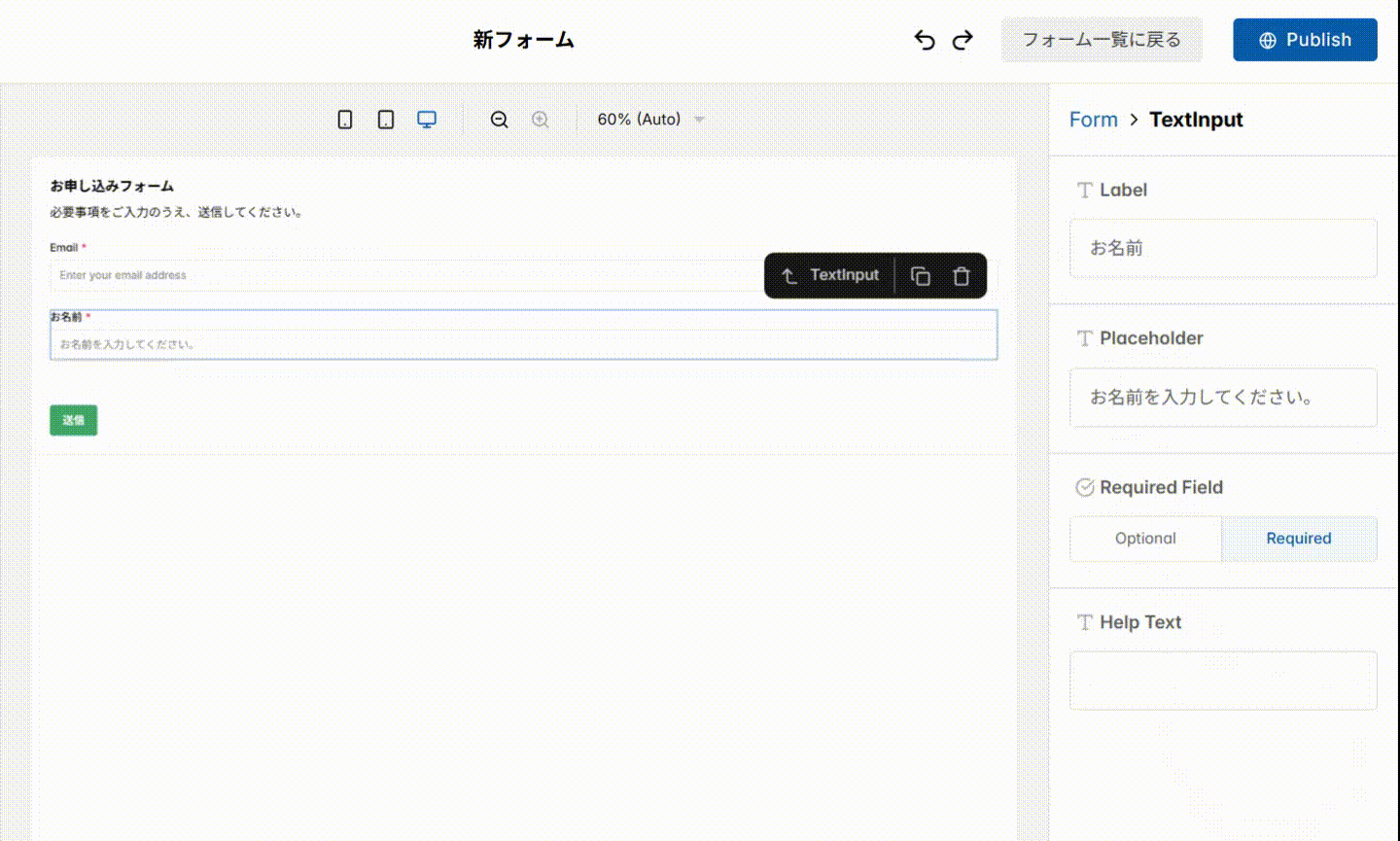Delete the selected TextInput component

962,275
